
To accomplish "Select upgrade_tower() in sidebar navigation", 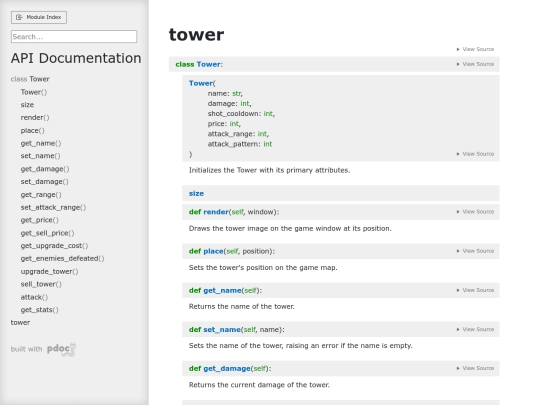I will [49, 271].
